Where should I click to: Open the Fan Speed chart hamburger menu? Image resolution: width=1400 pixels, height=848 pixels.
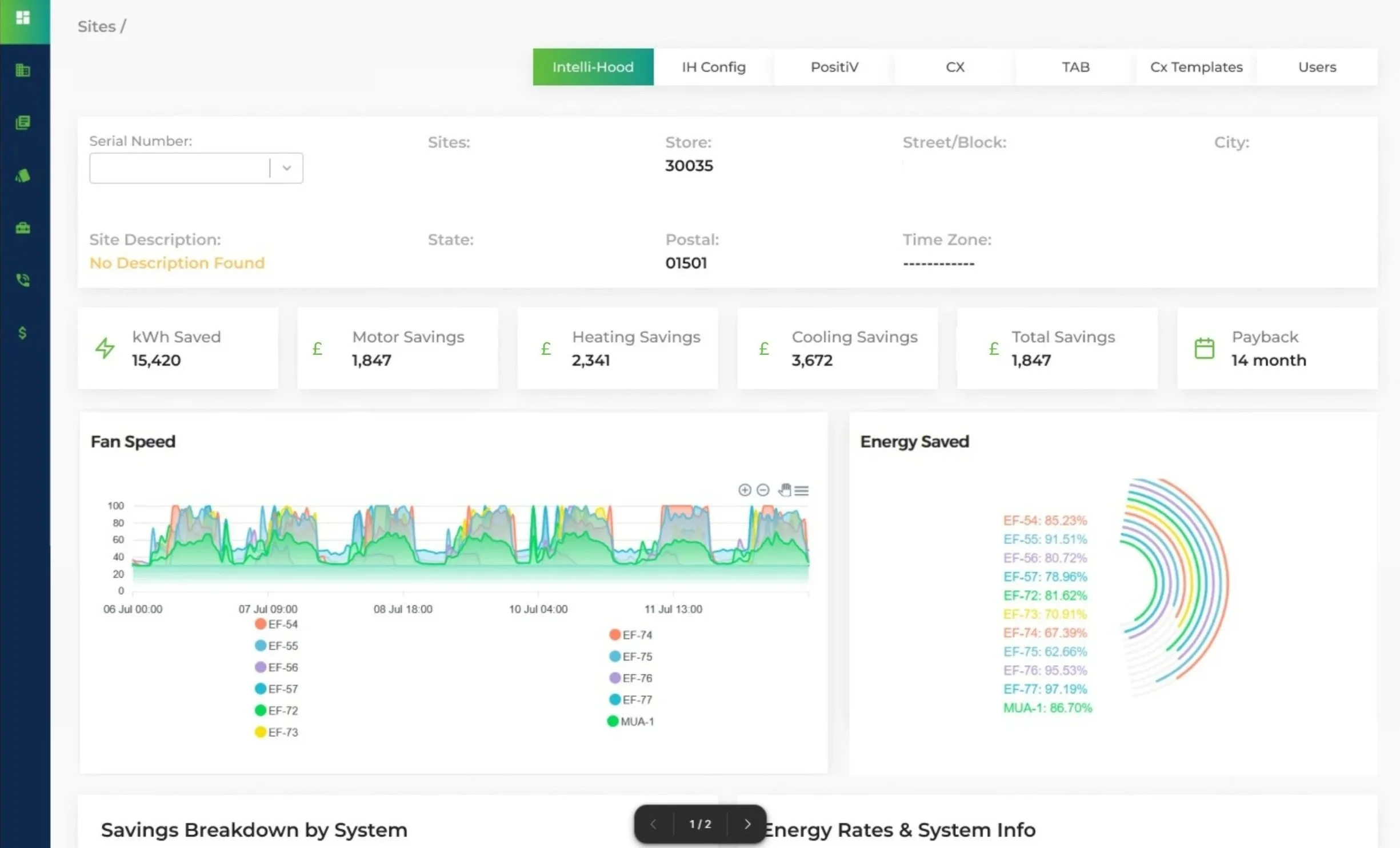pyautogui.click(x=802, y=490)
